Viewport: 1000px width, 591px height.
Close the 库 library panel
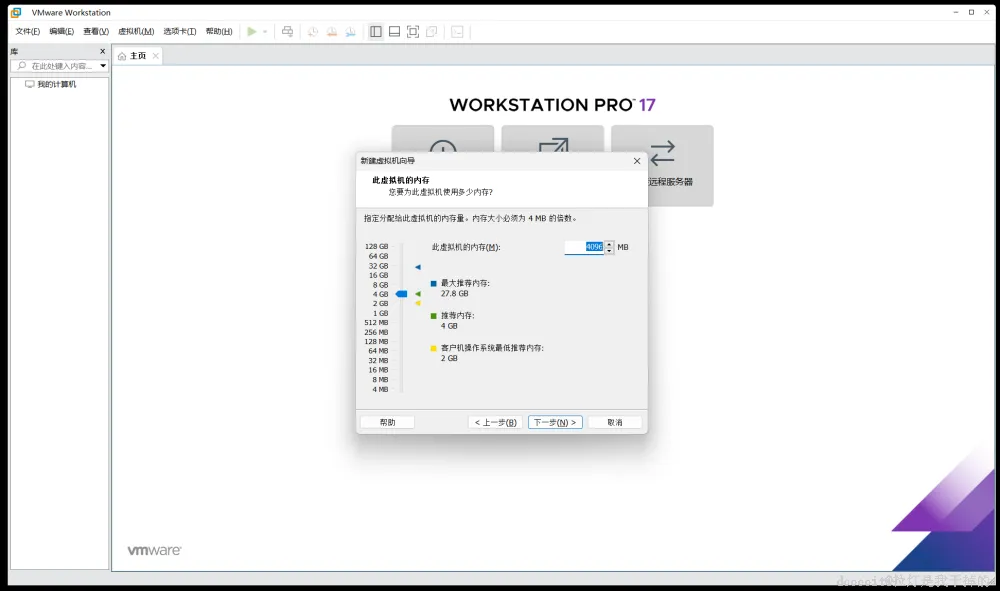103,51
